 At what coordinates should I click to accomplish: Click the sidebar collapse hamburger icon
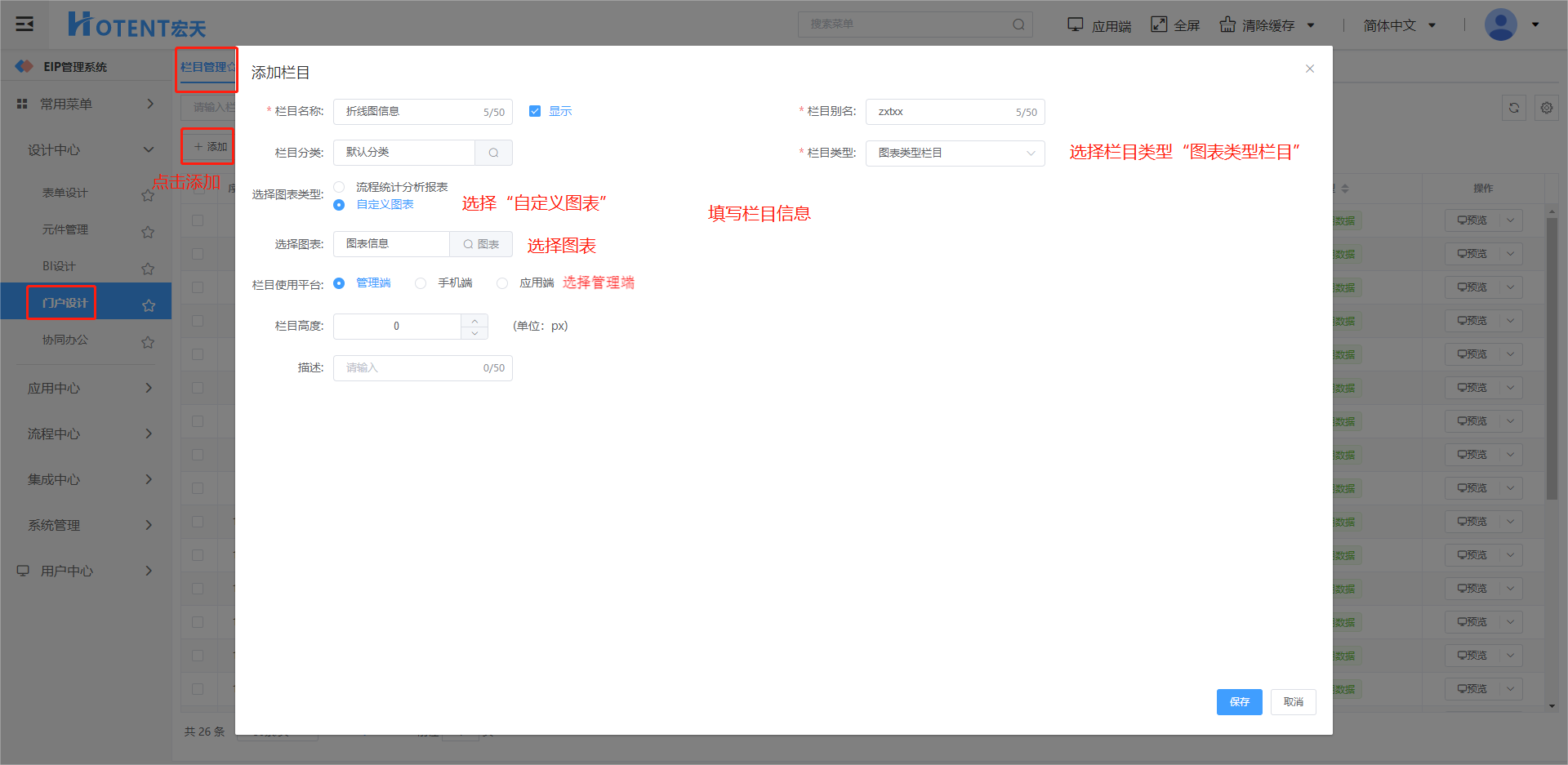24,24
